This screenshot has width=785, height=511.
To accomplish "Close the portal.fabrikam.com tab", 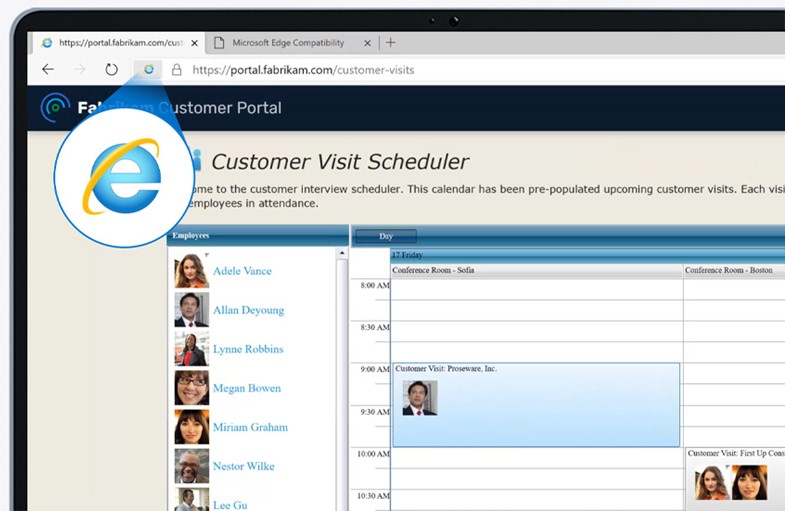I will [195, 44].
